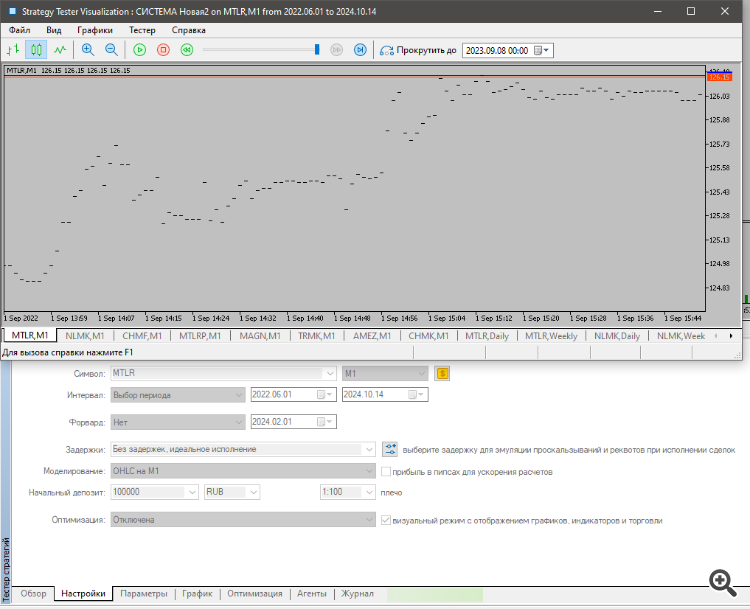Switch to the Параметры tab
Viewport: 750px width, 609px height.
143,594
